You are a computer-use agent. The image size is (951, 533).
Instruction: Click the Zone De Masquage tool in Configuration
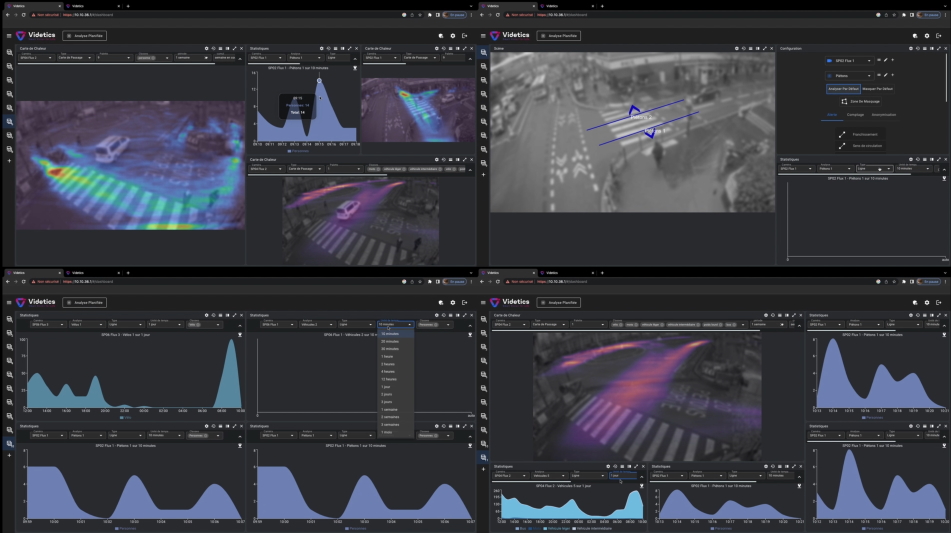[x=860, y=101]
